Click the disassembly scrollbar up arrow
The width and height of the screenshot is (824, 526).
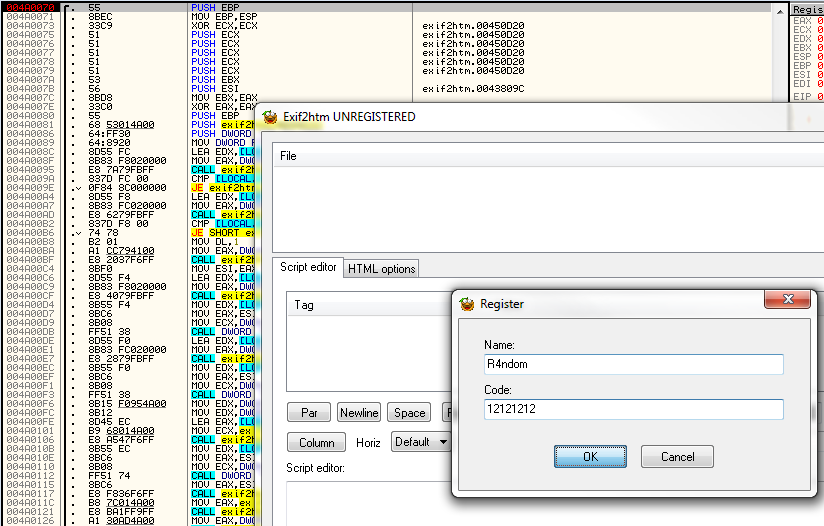tap(780, 11)
